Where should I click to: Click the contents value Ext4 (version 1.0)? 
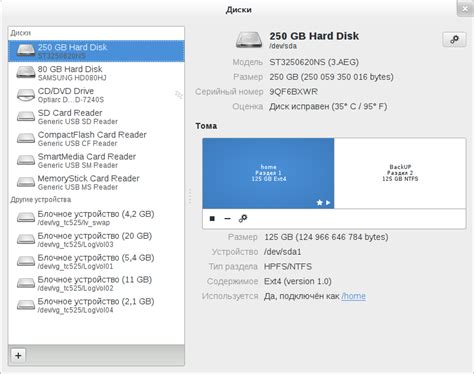point(298,281)
